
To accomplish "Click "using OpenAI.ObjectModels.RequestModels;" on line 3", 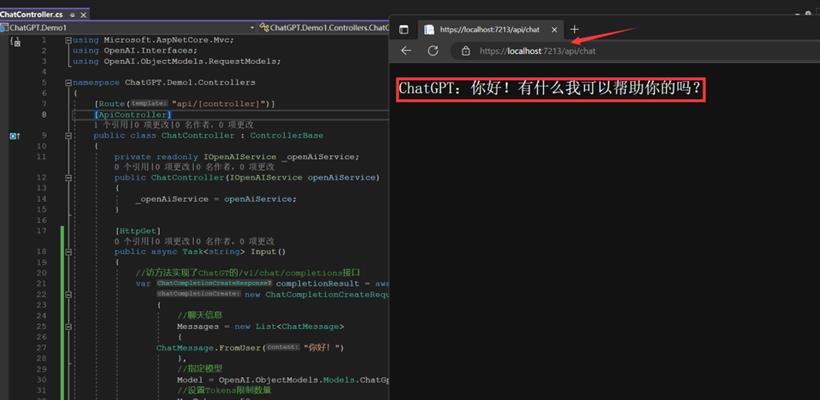I will coord(177,61).
